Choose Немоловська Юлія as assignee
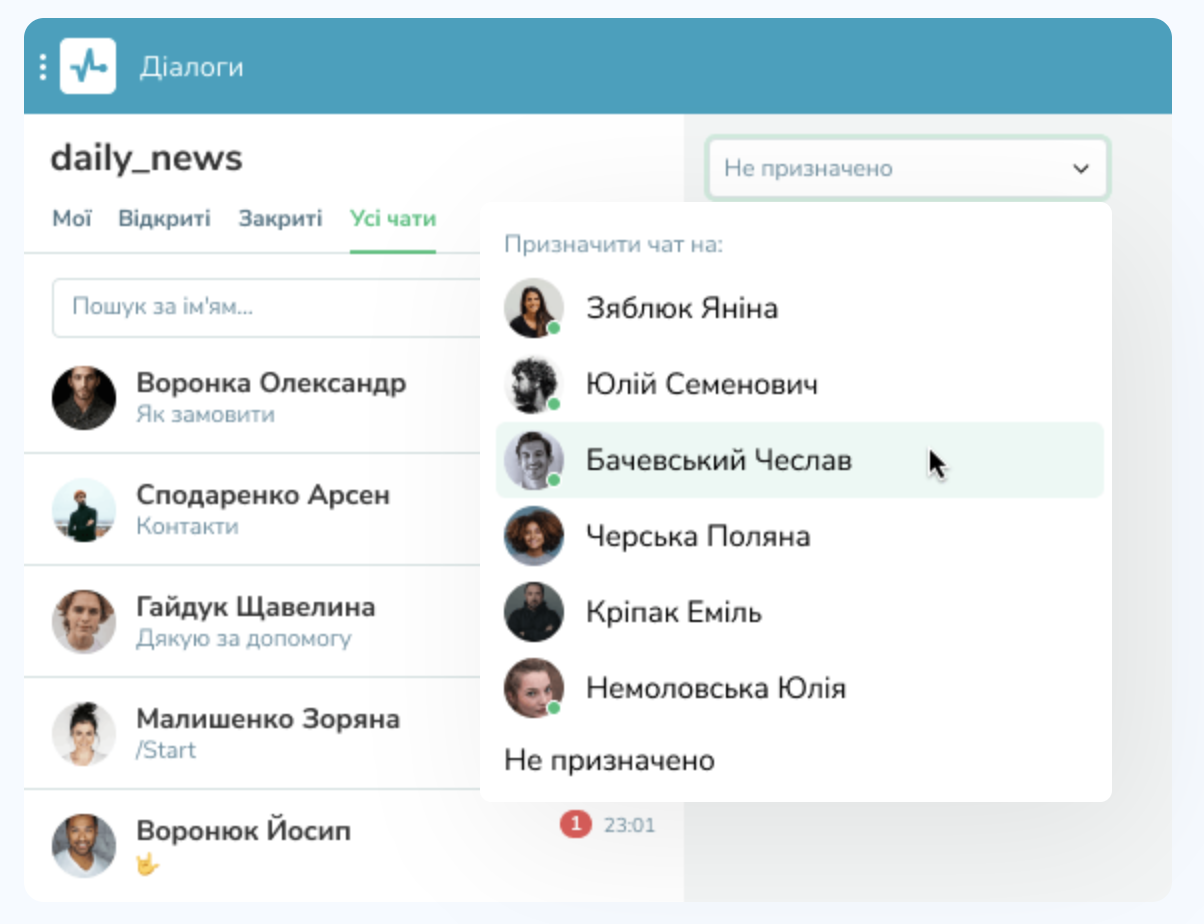Viewport: 1204px width, 924px height. [x=715, y=688]
